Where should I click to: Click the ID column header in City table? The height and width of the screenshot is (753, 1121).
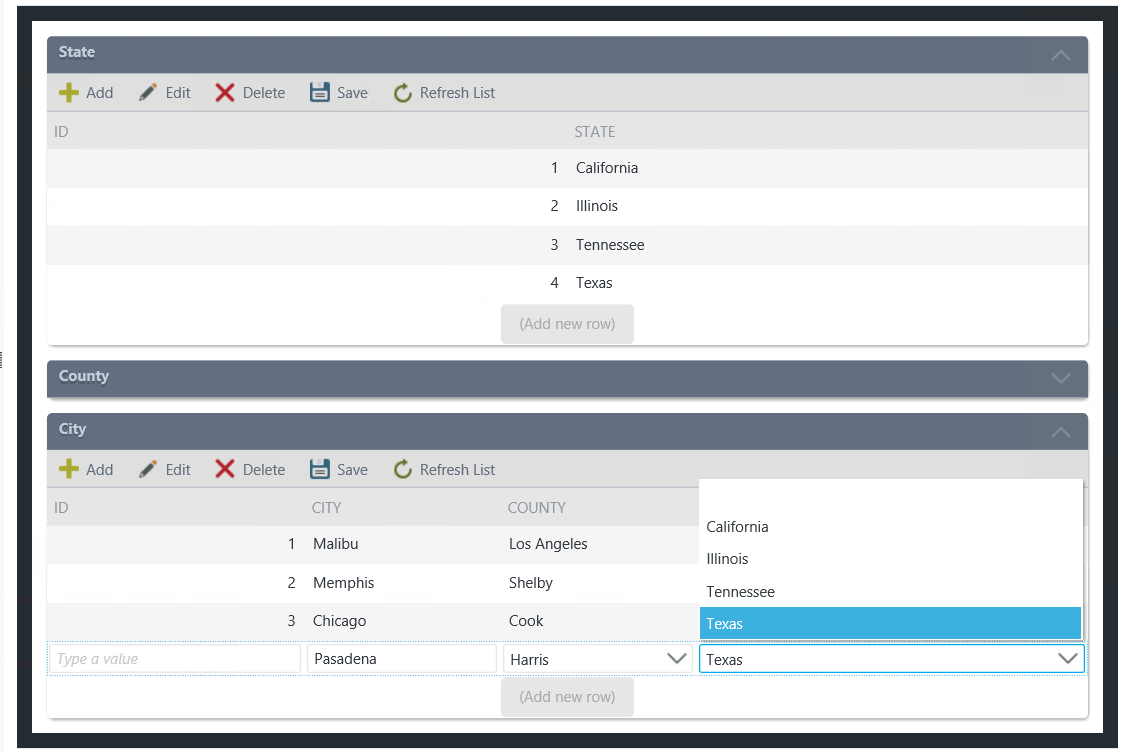pos(61,508)
